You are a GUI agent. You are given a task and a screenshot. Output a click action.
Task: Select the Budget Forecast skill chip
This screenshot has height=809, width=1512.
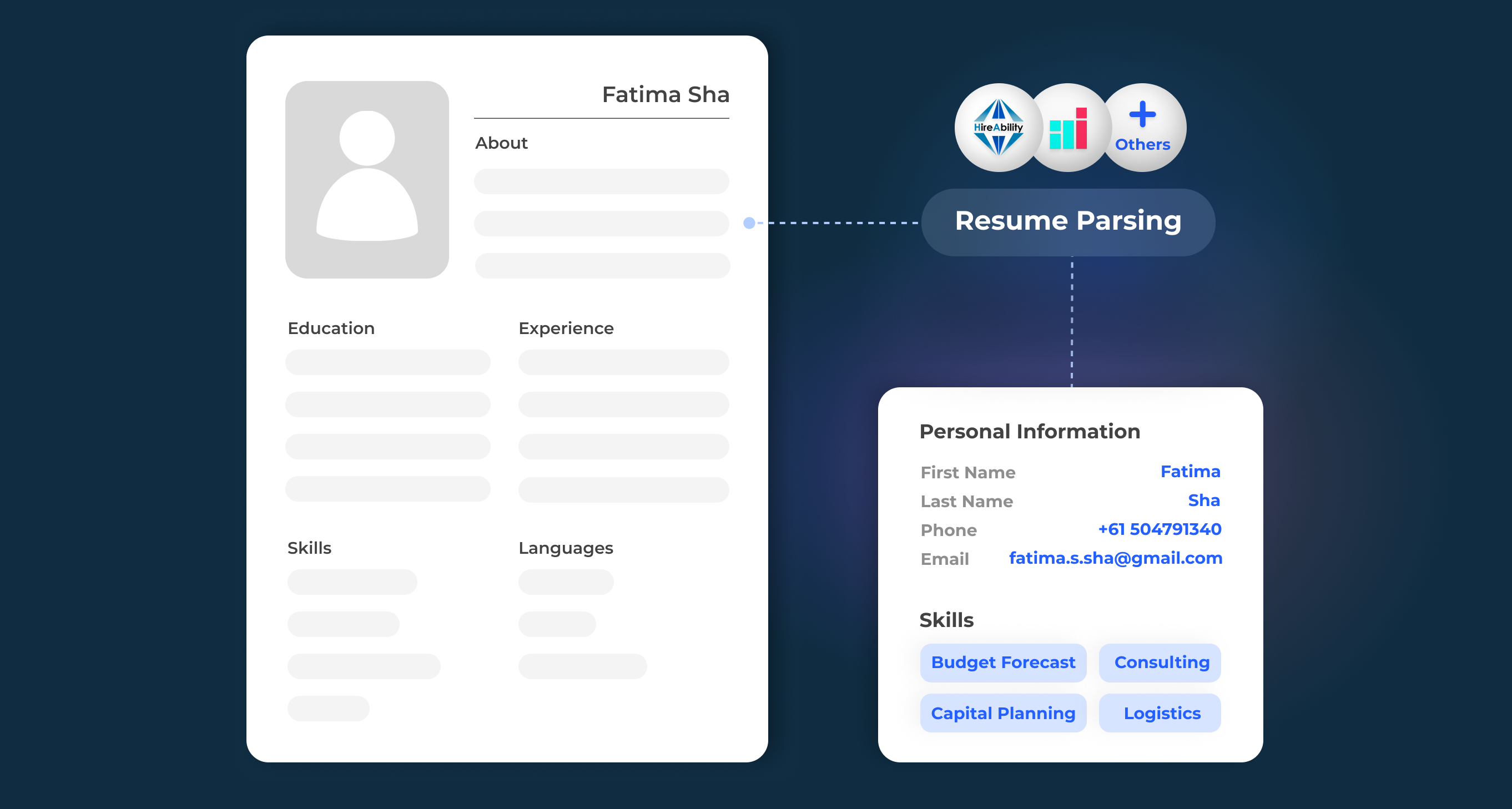coord(1003,663)
